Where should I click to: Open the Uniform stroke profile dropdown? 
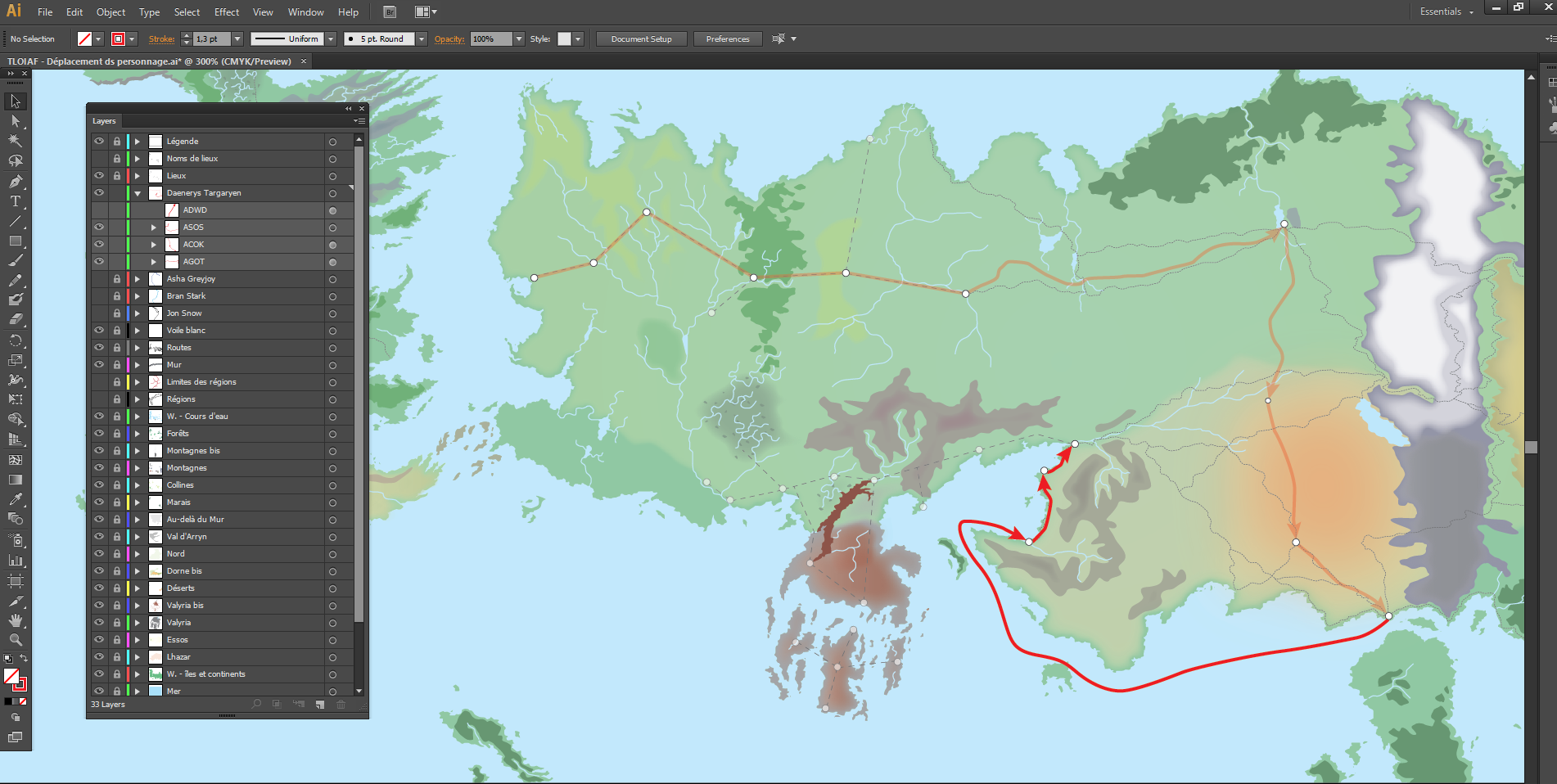[331, 38]
